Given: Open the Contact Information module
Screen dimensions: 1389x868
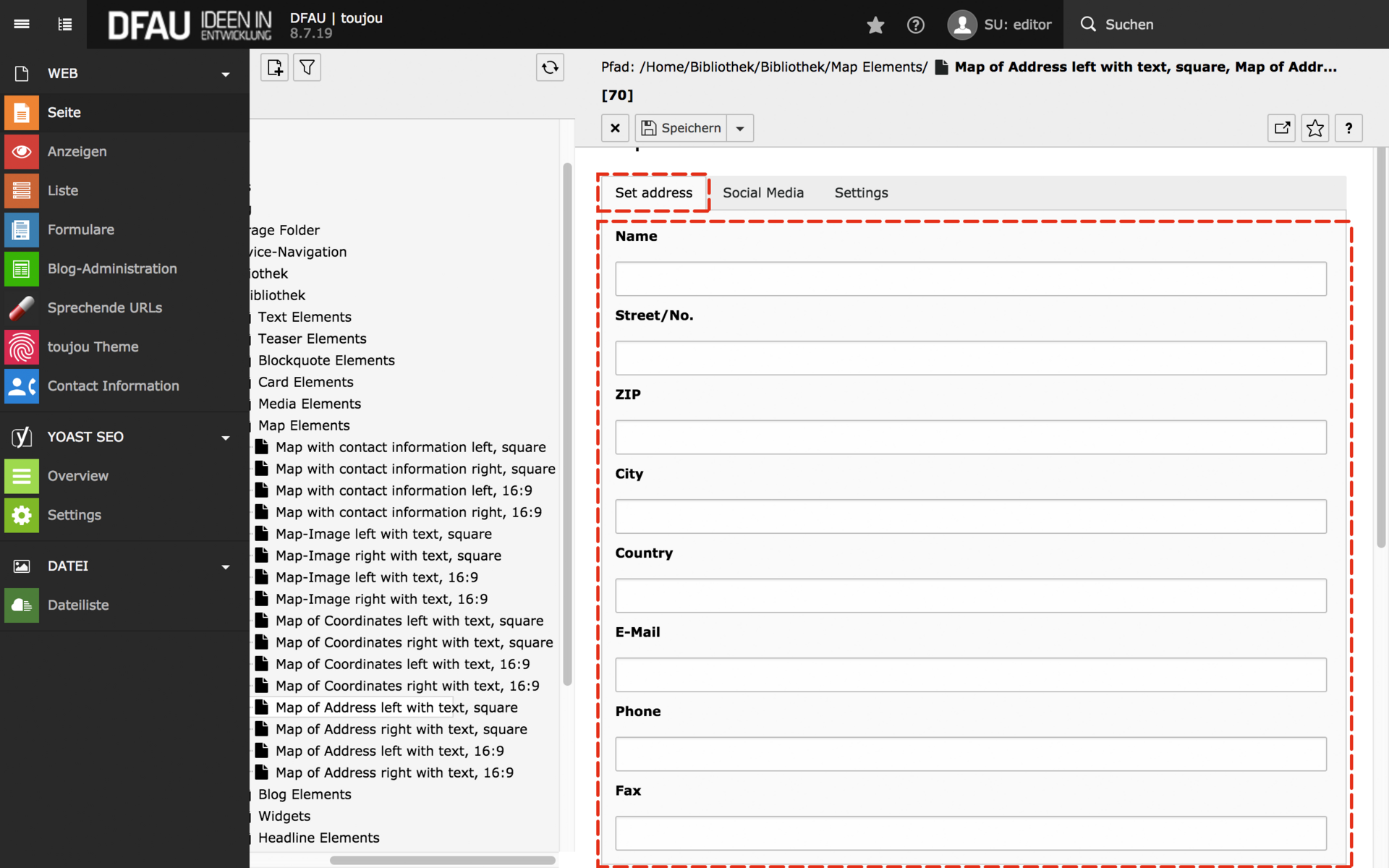Looking at the screenshot, I should coord(124,386).
